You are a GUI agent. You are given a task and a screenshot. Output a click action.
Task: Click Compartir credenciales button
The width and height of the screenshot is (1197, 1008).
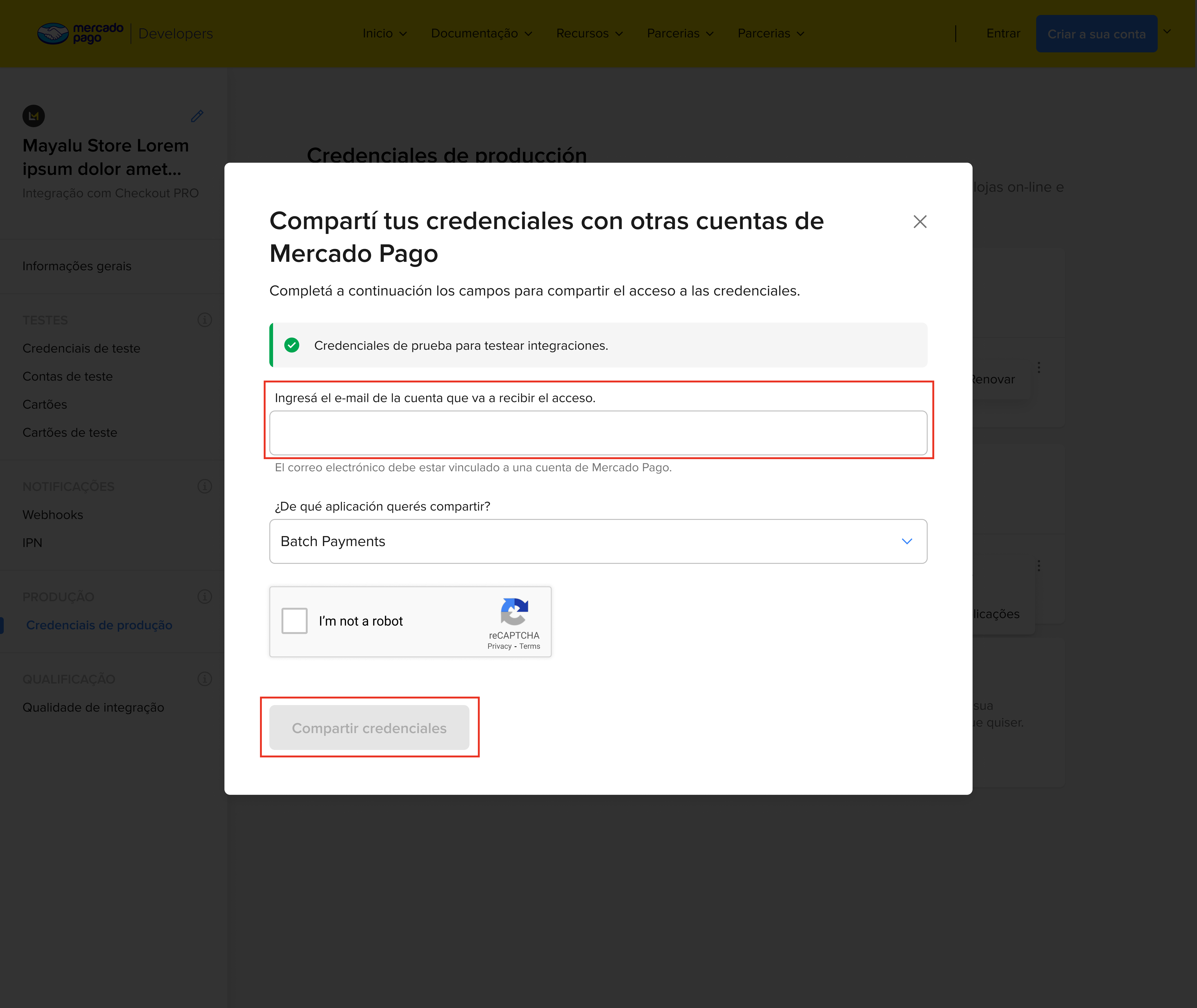click(x=369, y=727)
